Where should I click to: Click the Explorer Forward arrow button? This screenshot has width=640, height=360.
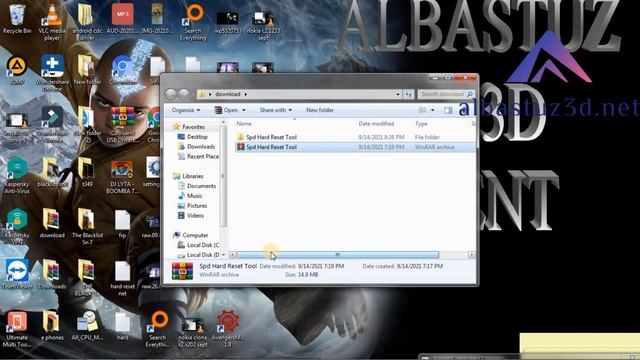(x=184, y=94)
